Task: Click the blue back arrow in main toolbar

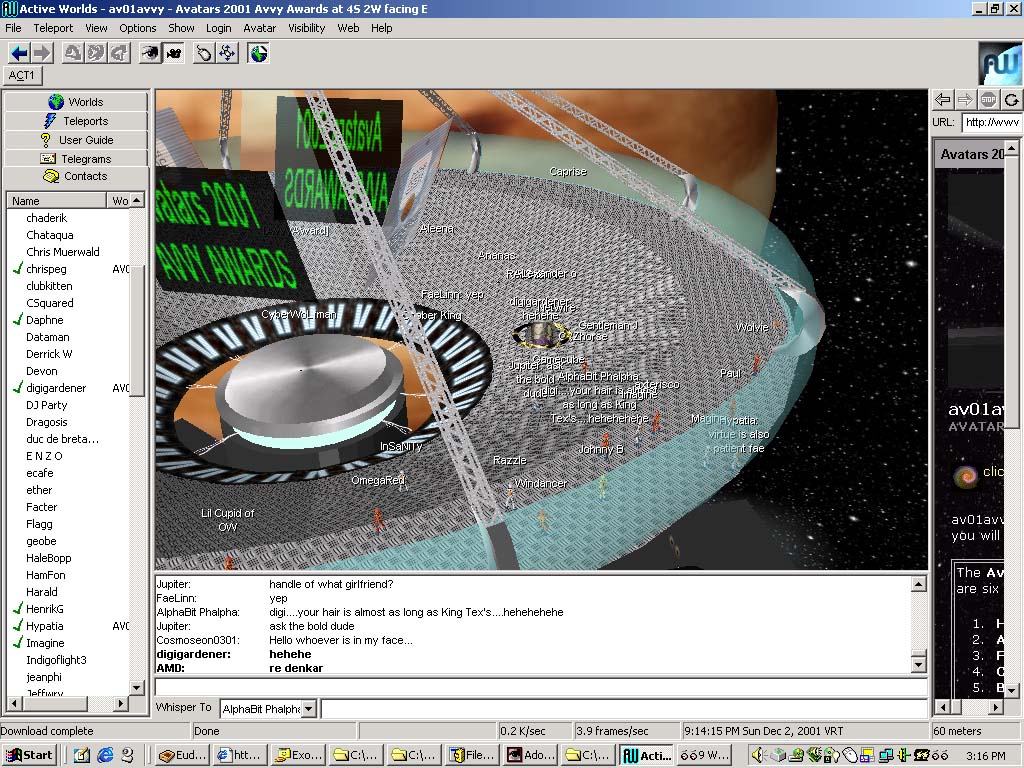Action: click(19, 53)
